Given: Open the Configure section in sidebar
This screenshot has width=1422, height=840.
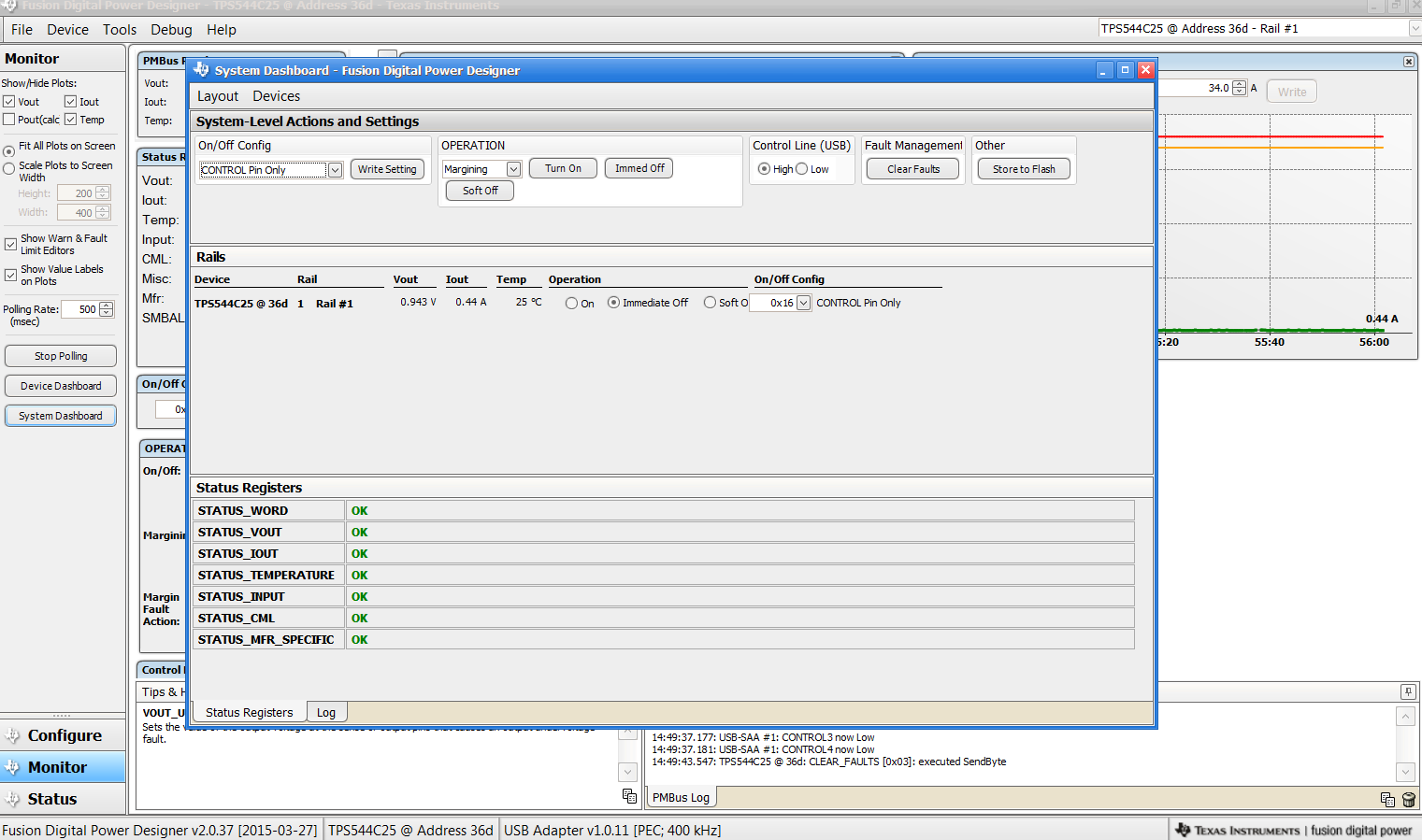Looking at the screenshot, I should (x=64, y=735).
